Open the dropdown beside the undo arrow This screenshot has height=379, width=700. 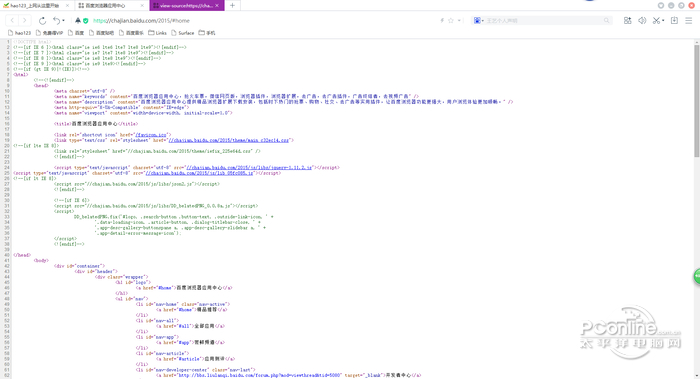[63, 21]
